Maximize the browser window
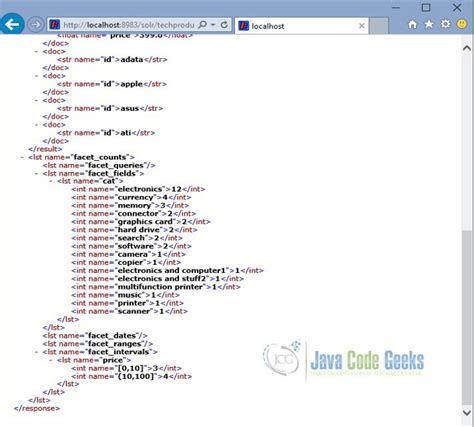The image size is (474, 427). tap(426, 7)
